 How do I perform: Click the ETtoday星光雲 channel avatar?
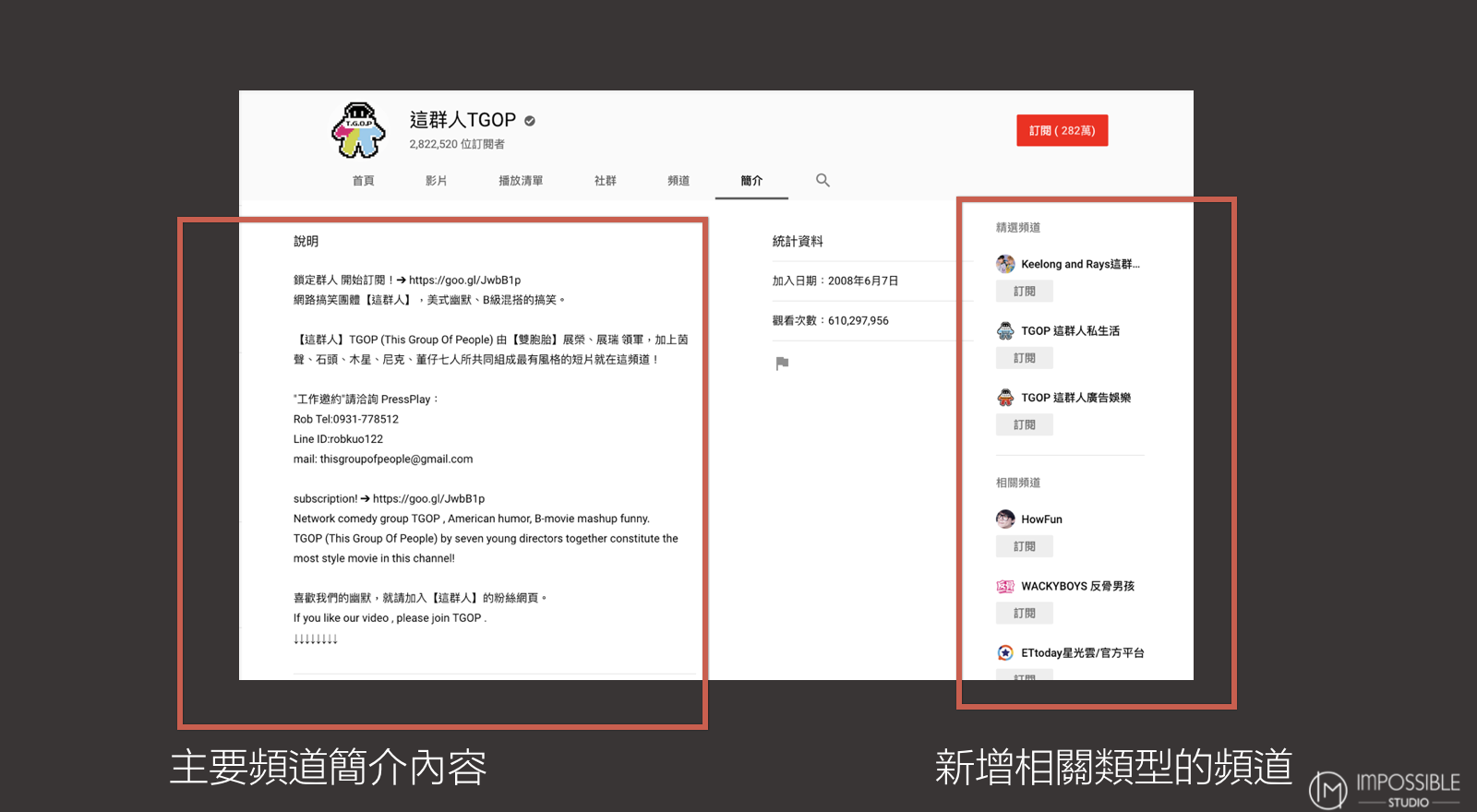point(1005,652)
